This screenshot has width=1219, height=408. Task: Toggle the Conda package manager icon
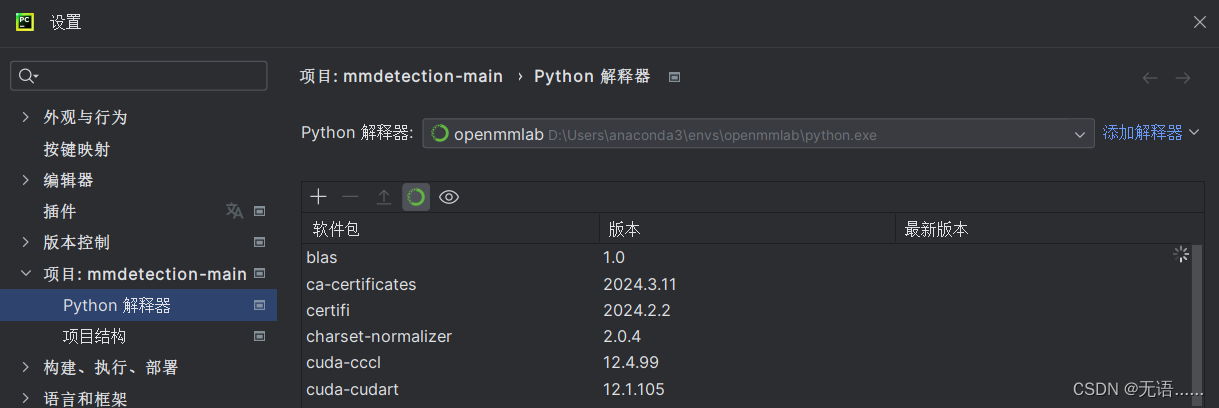coord(416,197)
